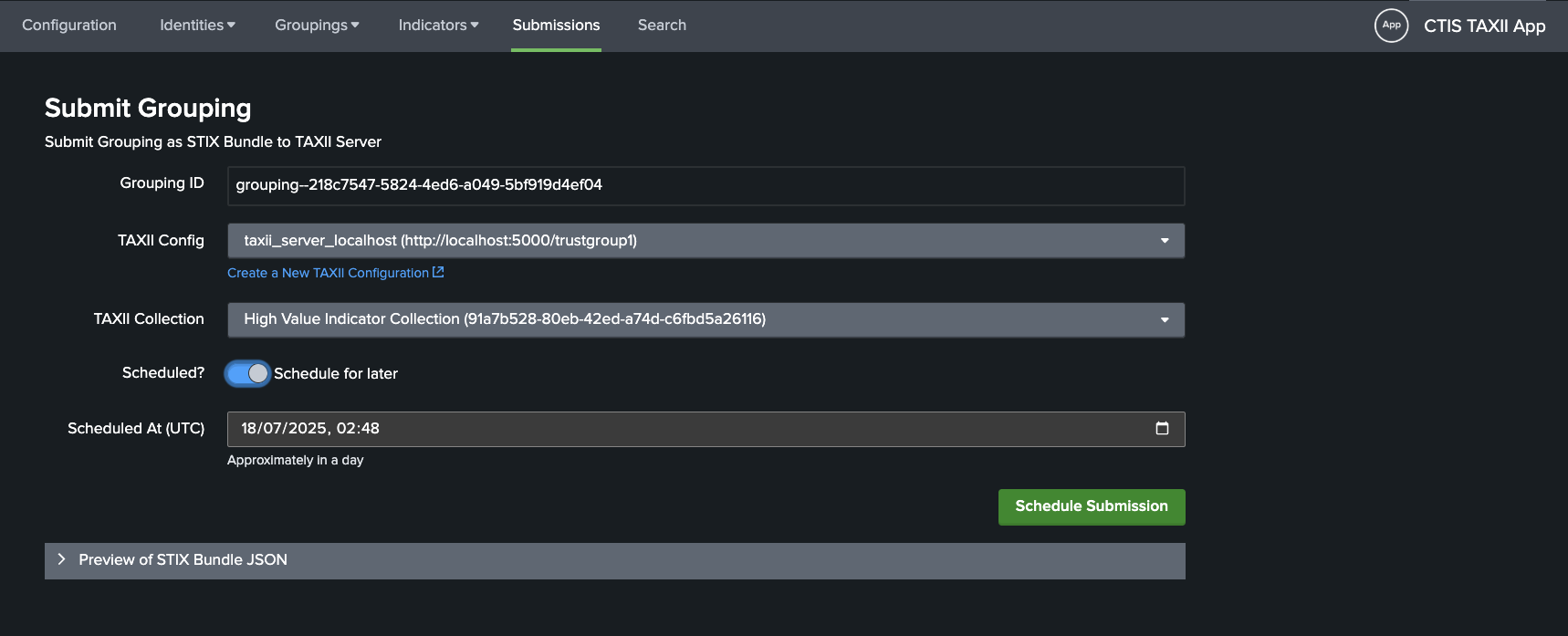Expand Preview of STIX Bundle JSON
This screenshot has height=636, width=1568.
[x=183, y=560]
